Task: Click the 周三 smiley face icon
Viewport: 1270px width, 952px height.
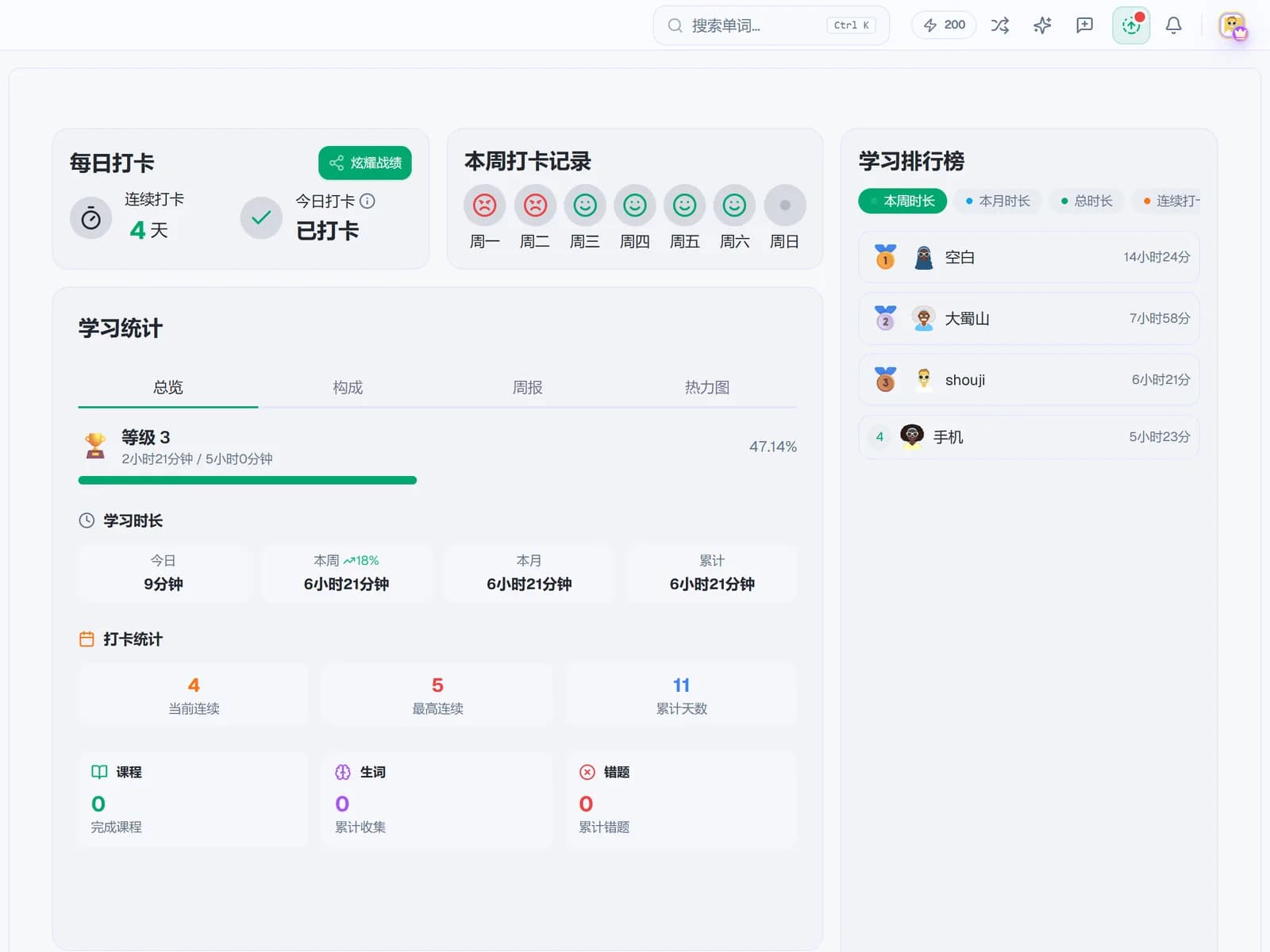Action: point(585,205)
